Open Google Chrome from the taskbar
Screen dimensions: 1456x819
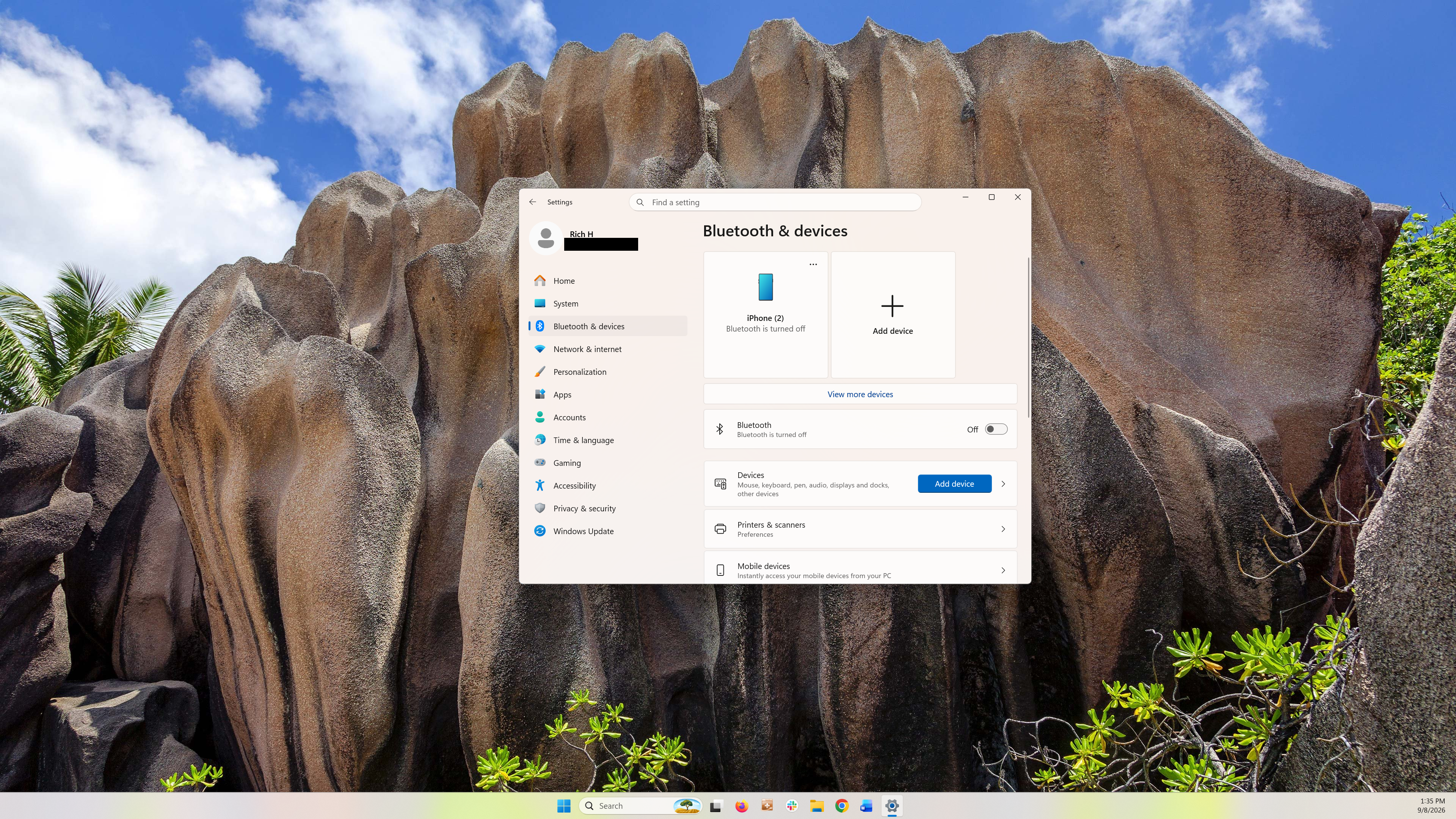pos(842,806)
